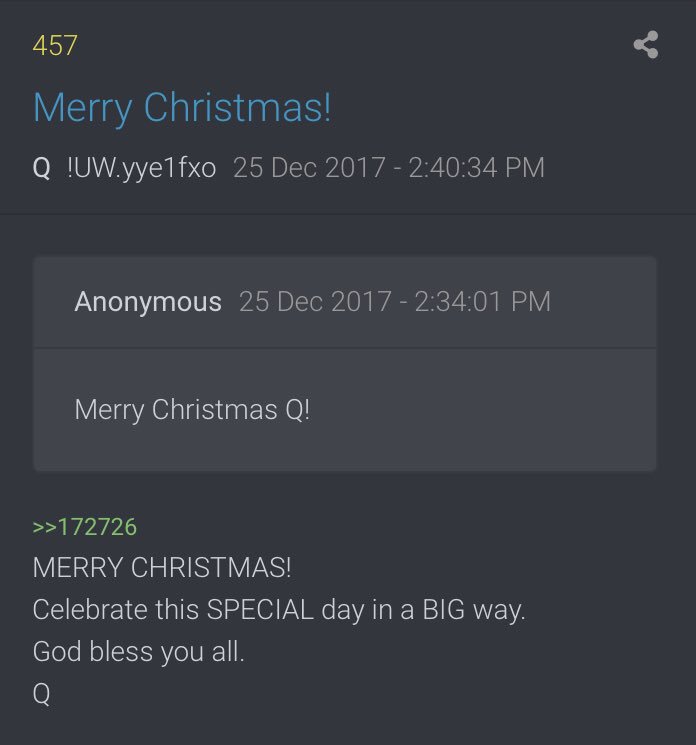The width and height of the screenshot is (696, 745).
Task: Follow the green >>172726 reply link
Action: tap(85, 527)
